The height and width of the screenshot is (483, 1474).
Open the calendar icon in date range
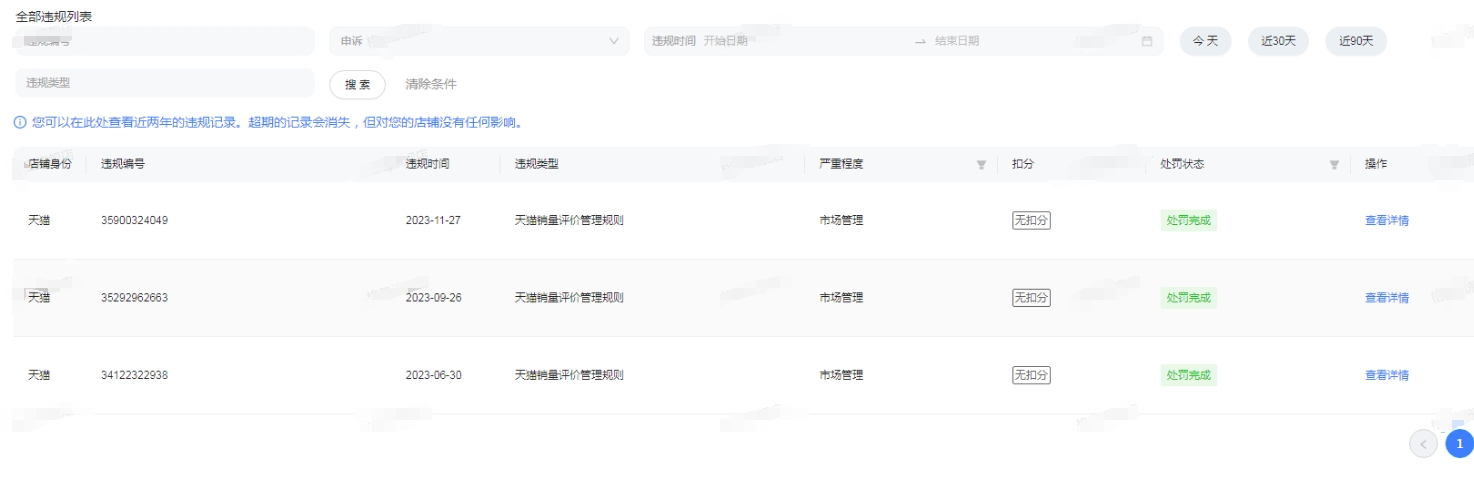click(1147, 41)
